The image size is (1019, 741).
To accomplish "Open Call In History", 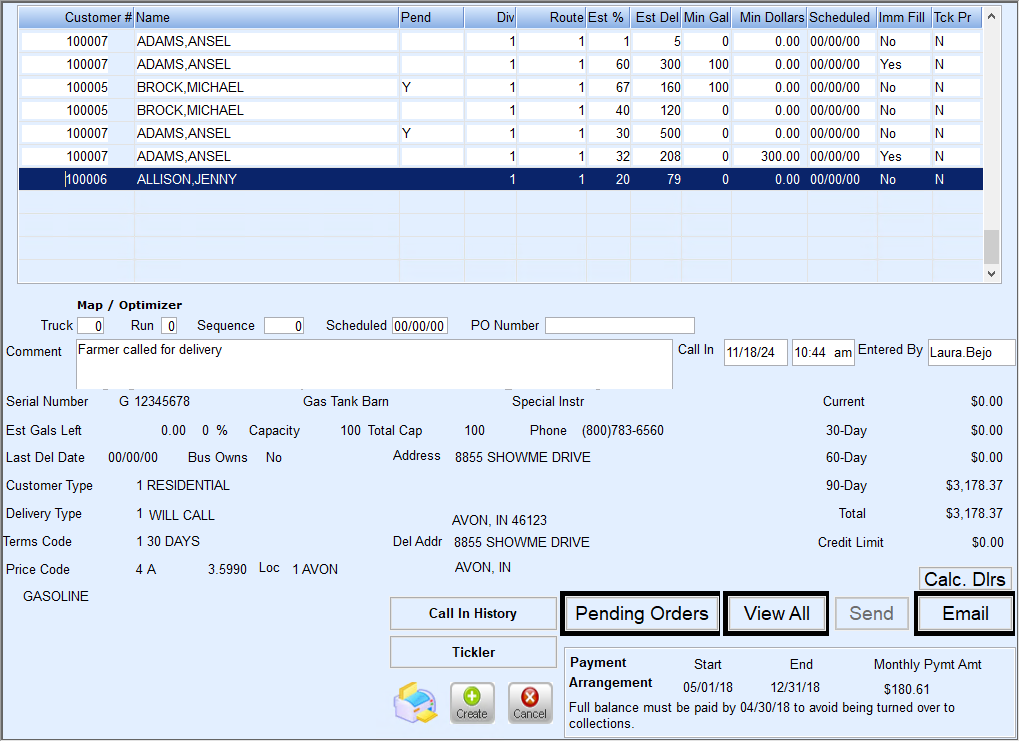I will click(x=473, y=614).
